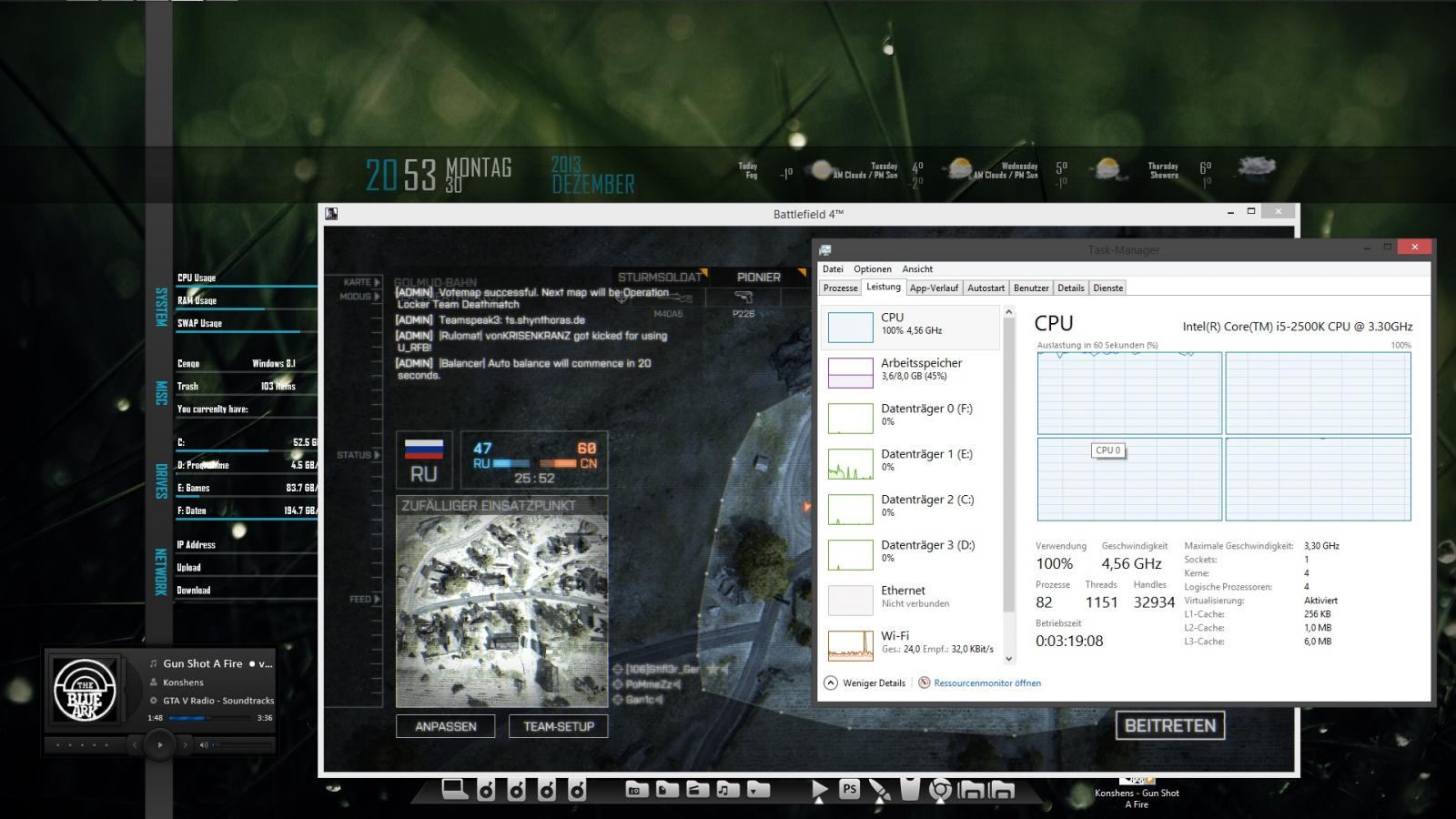Open the paintbrush app in the dock
Image resolution: width=1456 pixels, height=819 pixels.
(x=880, y=790)
